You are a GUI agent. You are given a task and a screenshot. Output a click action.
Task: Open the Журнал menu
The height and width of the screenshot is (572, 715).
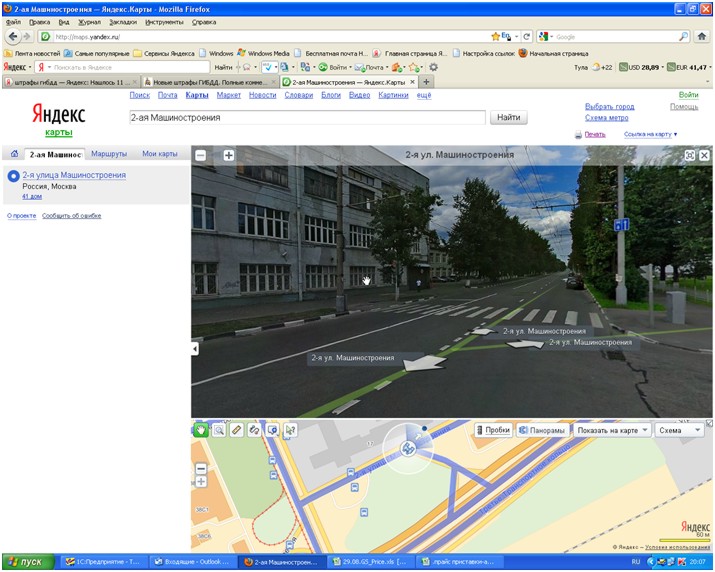click(x=89, y=22)
